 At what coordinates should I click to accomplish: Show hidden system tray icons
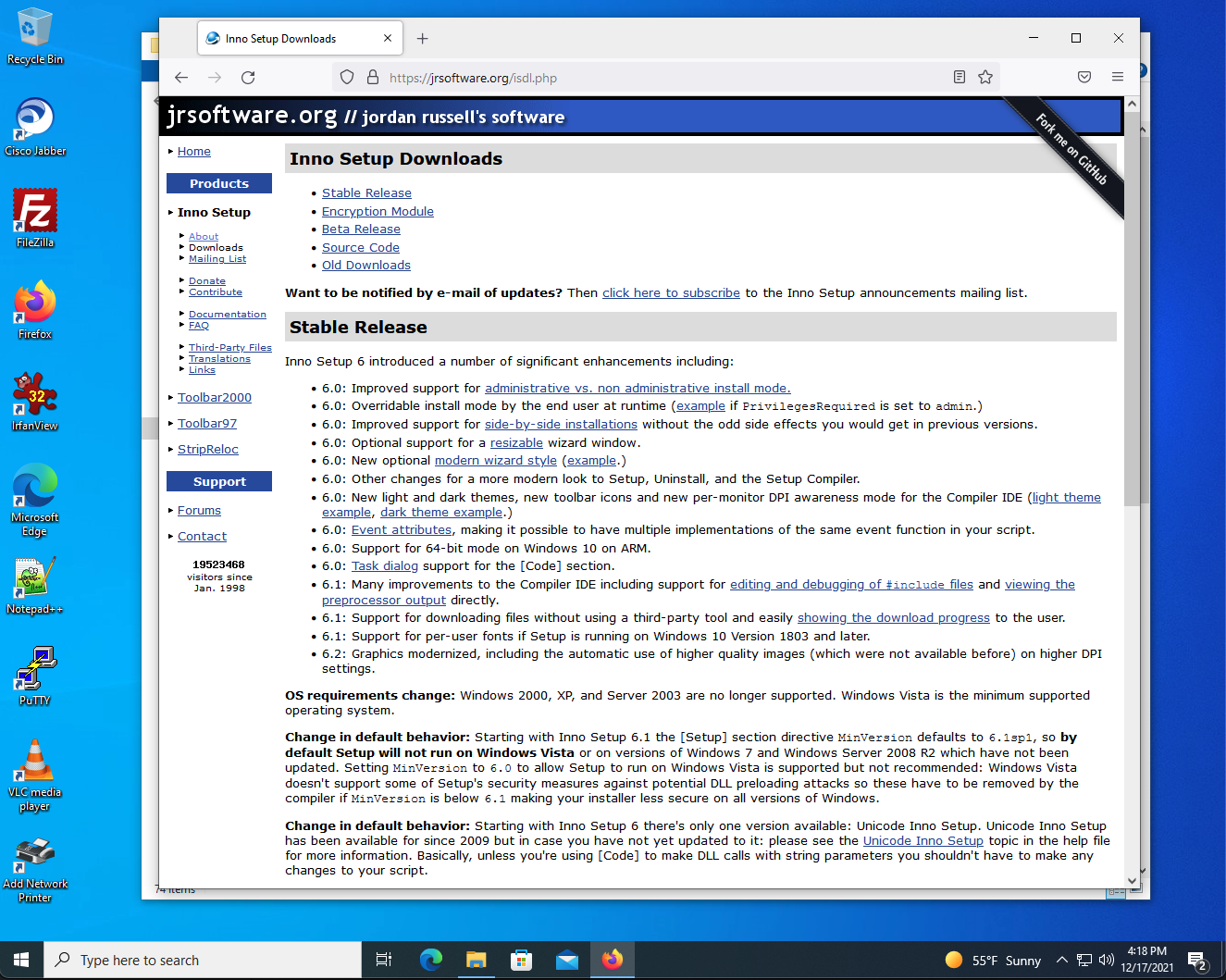pos(1062,961)
